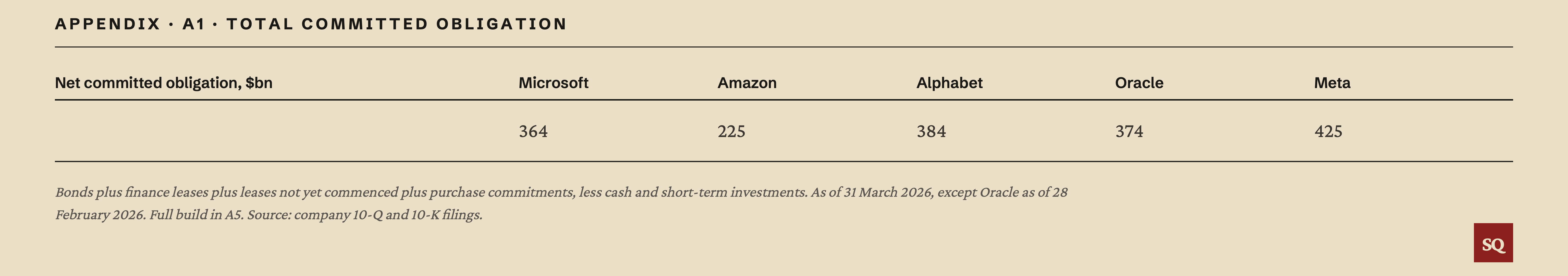Click Alphabet's value 384
Screen dimensions: 1568x276
point(931,131)
